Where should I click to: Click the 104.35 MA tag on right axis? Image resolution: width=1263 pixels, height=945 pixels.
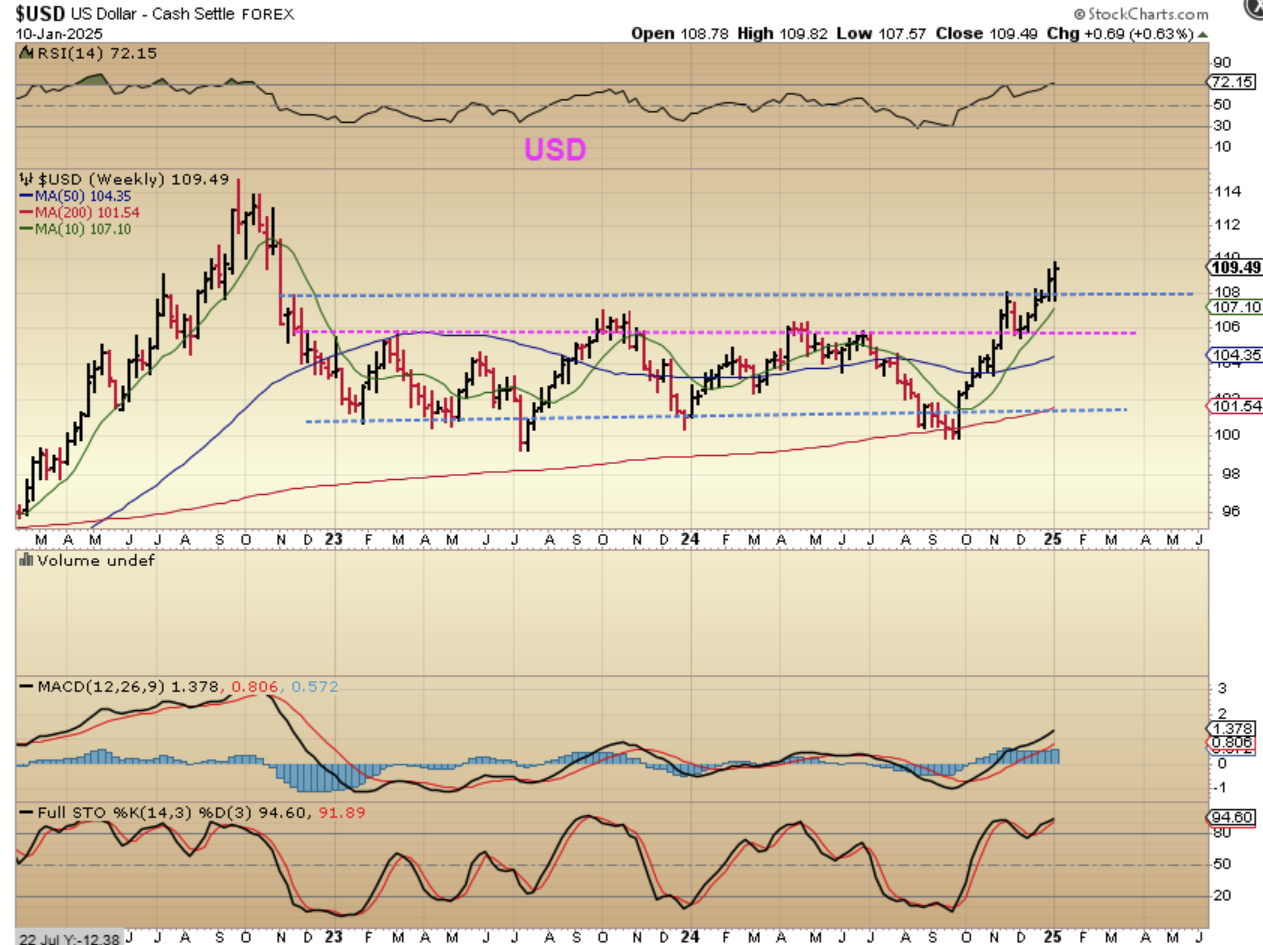(x=1235, y=355)
